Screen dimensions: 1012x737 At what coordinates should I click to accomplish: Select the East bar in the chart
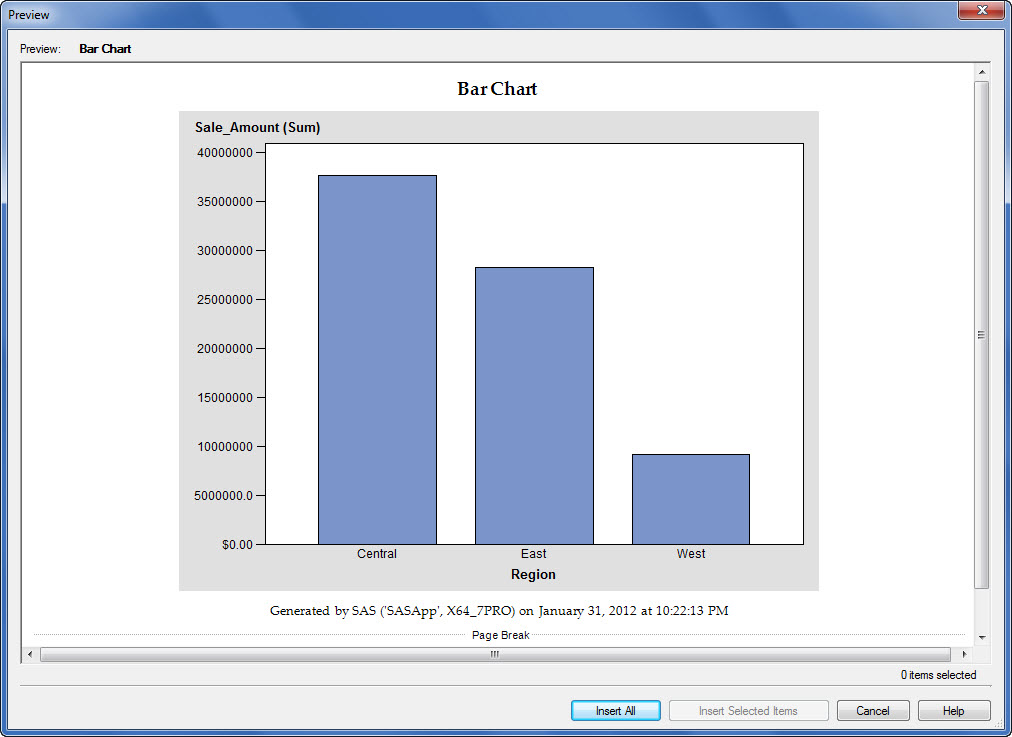click(534, 406)
